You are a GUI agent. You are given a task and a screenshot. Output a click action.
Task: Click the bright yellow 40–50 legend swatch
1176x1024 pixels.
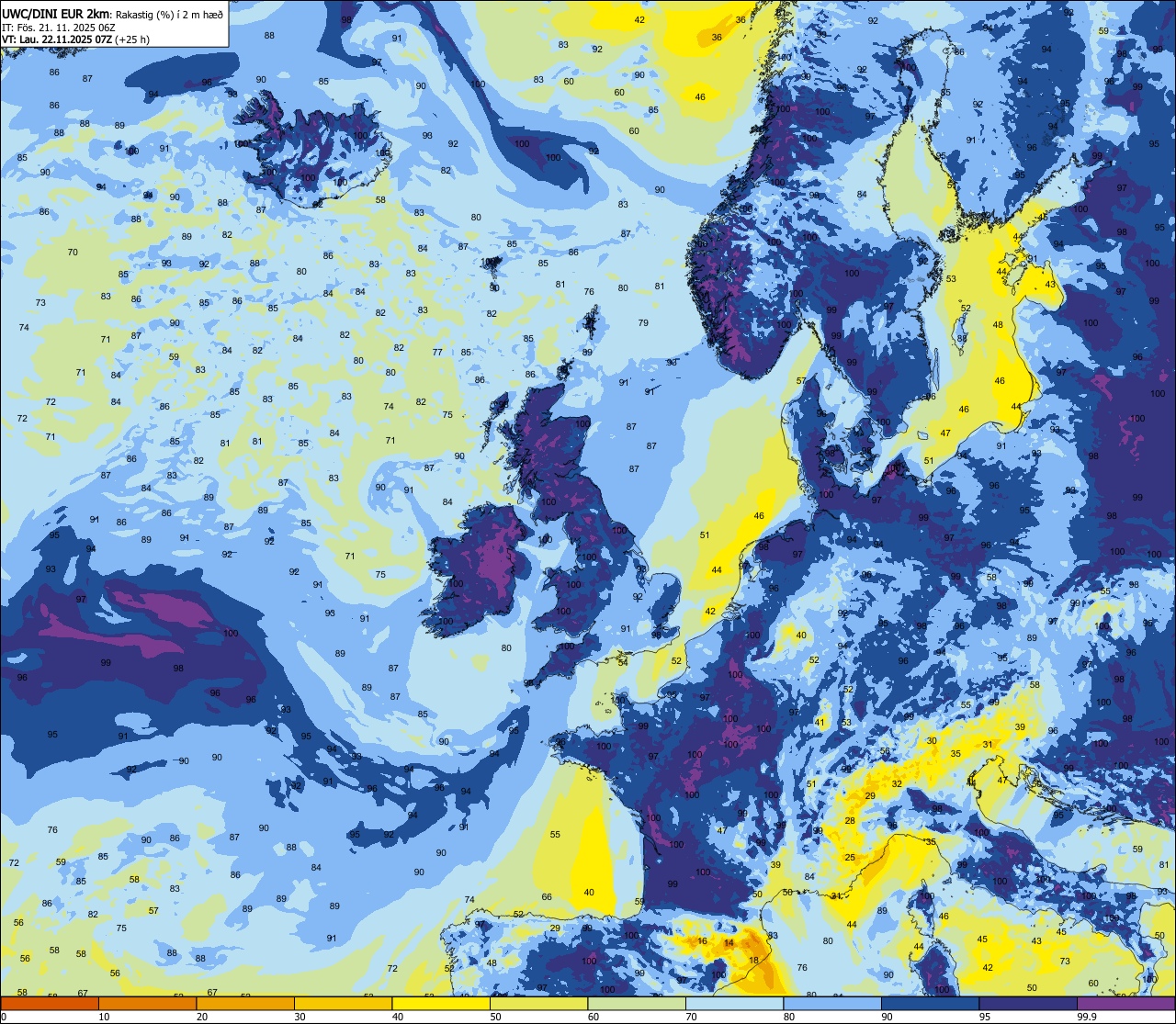[x=441, y=1003]
